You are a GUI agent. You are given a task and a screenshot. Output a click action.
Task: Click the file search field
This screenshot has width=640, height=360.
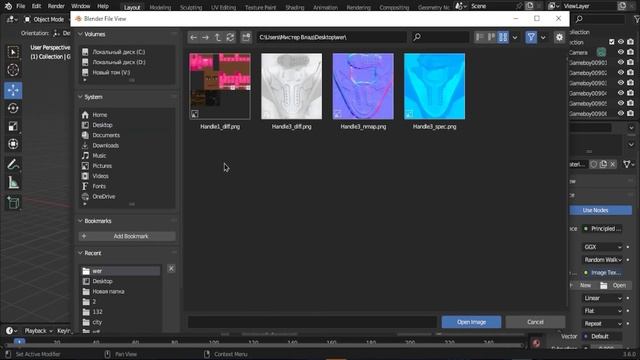[440, 37]
